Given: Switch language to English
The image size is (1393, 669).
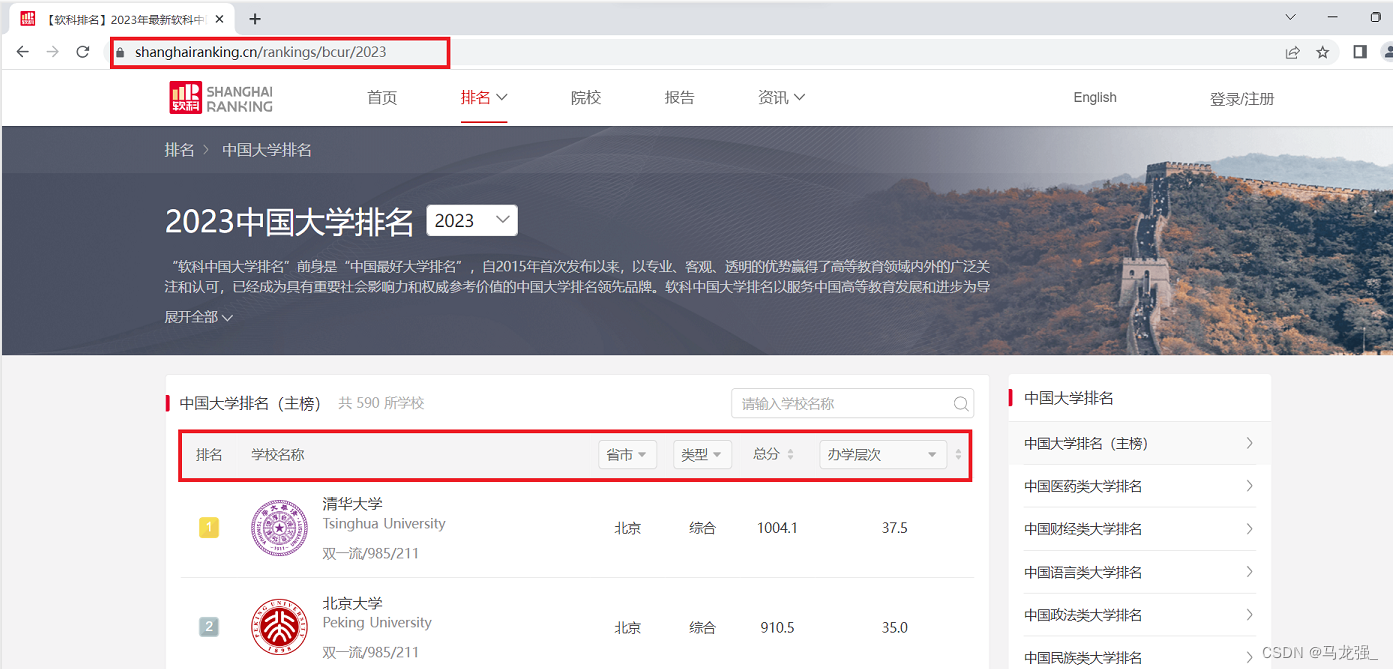Looking at the screenshot, I should coord(1095,97).
